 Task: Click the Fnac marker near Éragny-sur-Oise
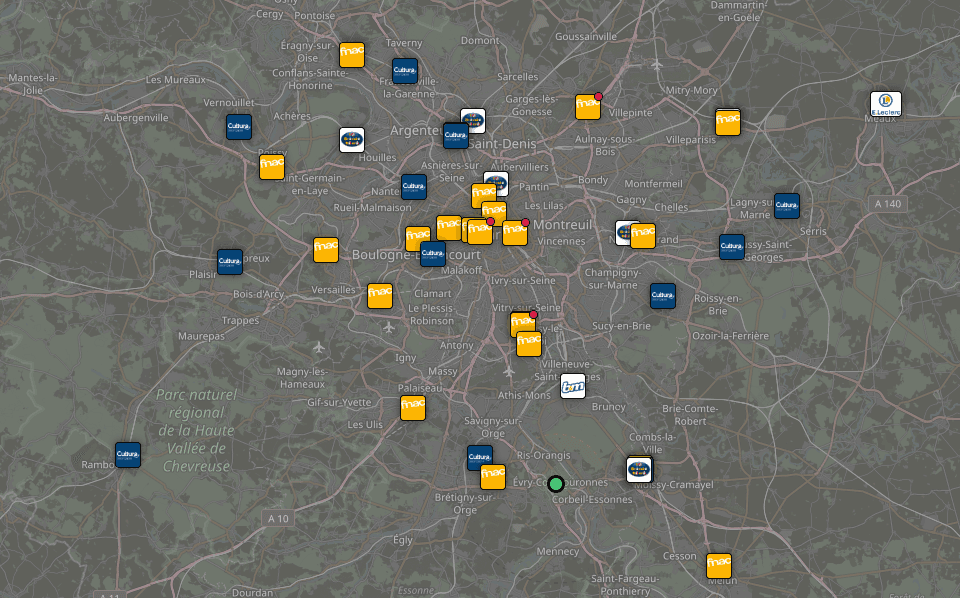(x=352, y=55)
